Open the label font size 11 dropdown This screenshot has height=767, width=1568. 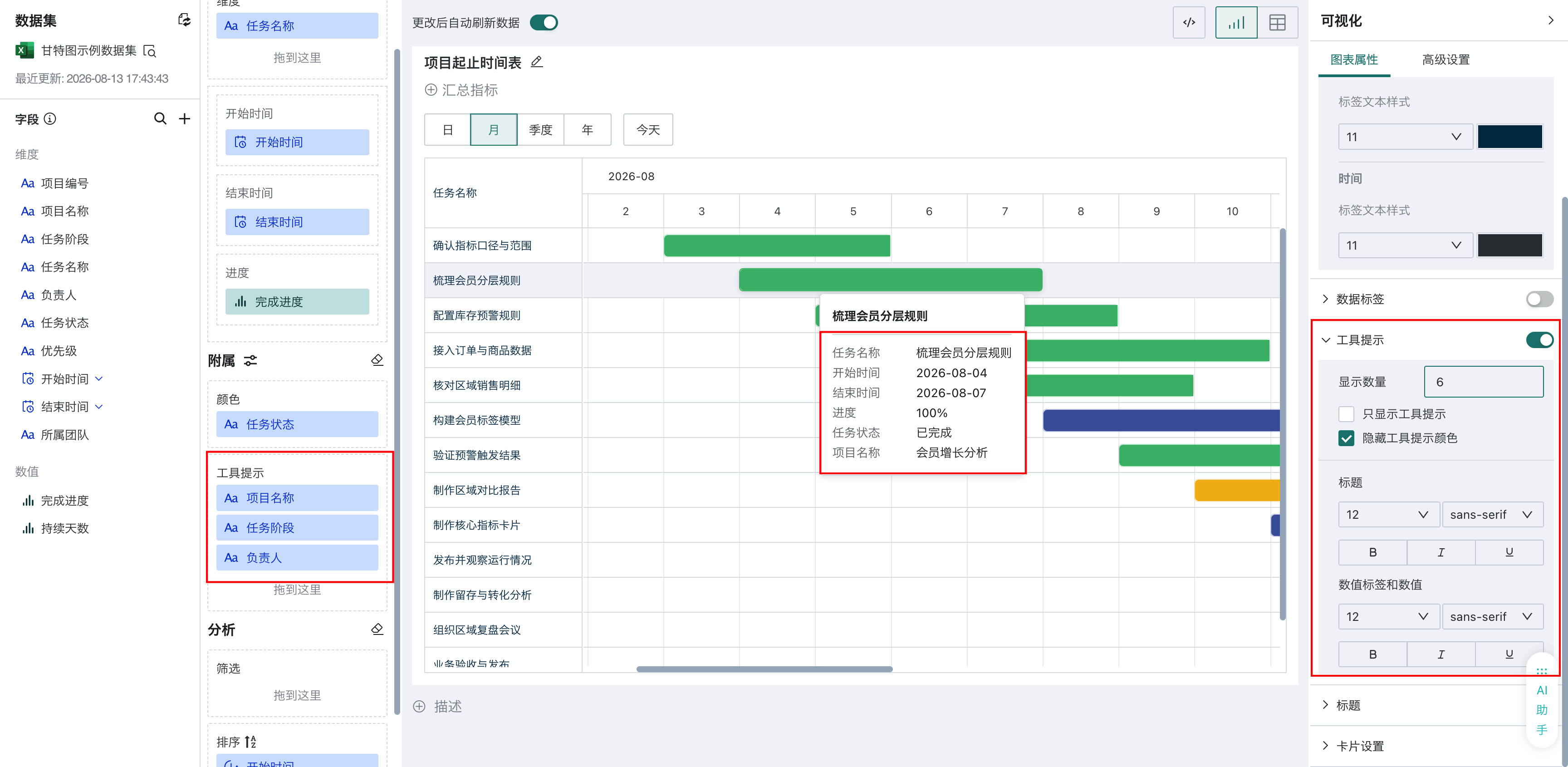(1405, 137)
